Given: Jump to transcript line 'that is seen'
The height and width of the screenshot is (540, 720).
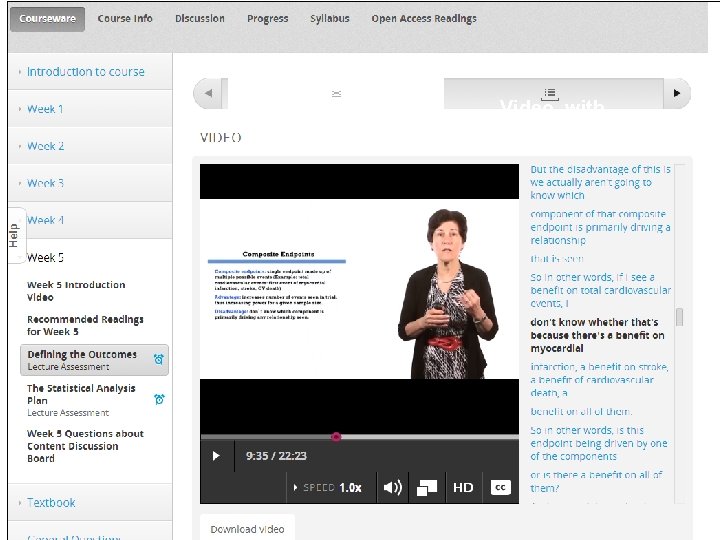Looking at the screenshot, I should click(x=557, y=259).
